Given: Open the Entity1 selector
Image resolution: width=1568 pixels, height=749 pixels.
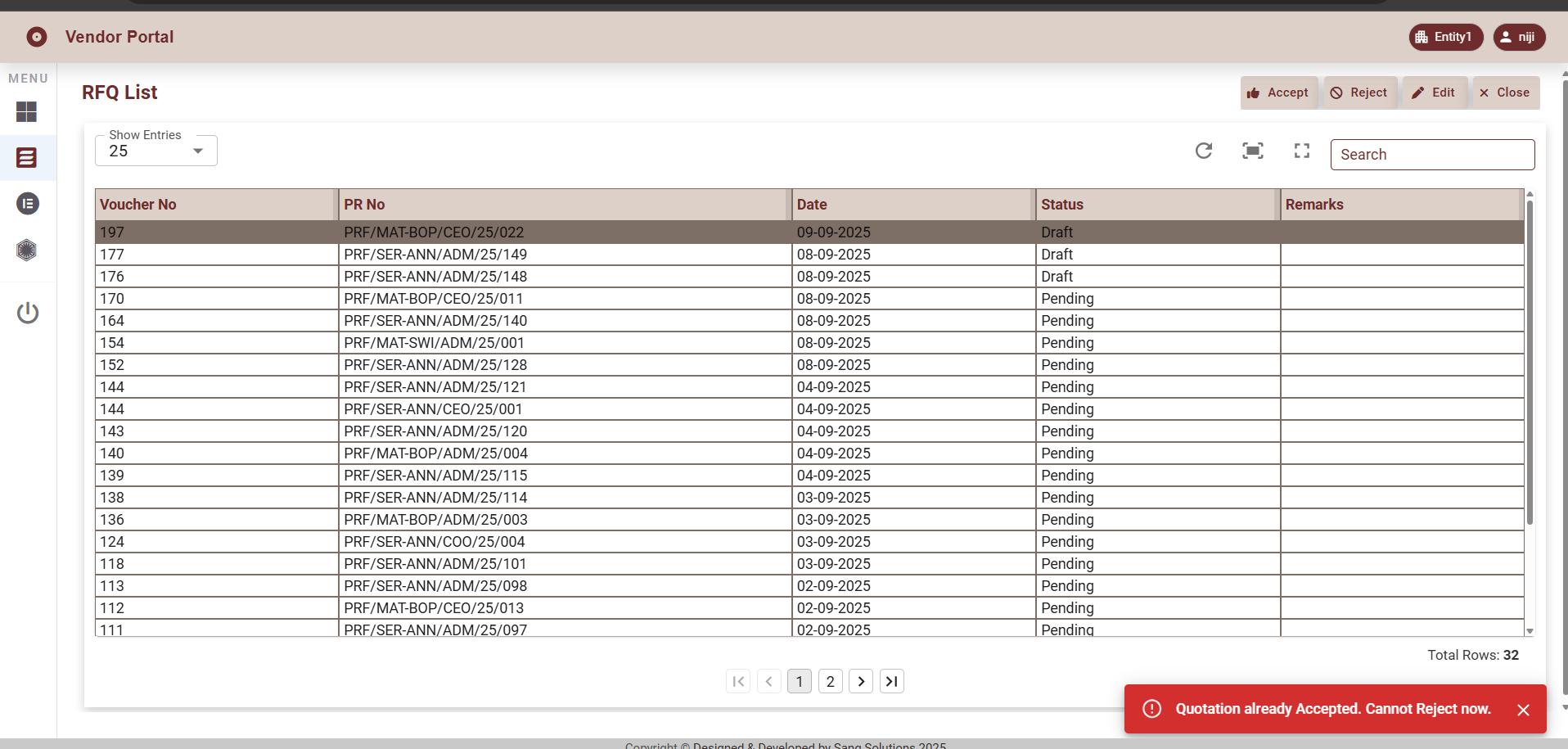Looking at the screenshot, I should click(1445, 37).
